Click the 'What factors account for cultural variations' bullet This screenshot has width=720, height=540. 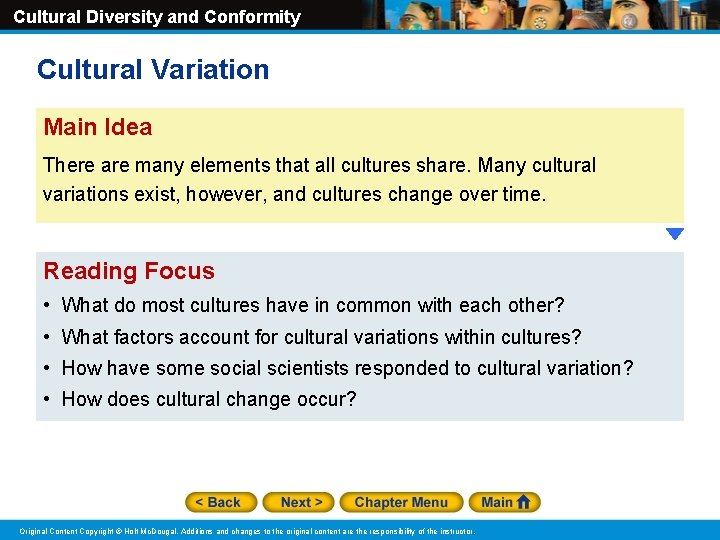click(x=321, y=337)
